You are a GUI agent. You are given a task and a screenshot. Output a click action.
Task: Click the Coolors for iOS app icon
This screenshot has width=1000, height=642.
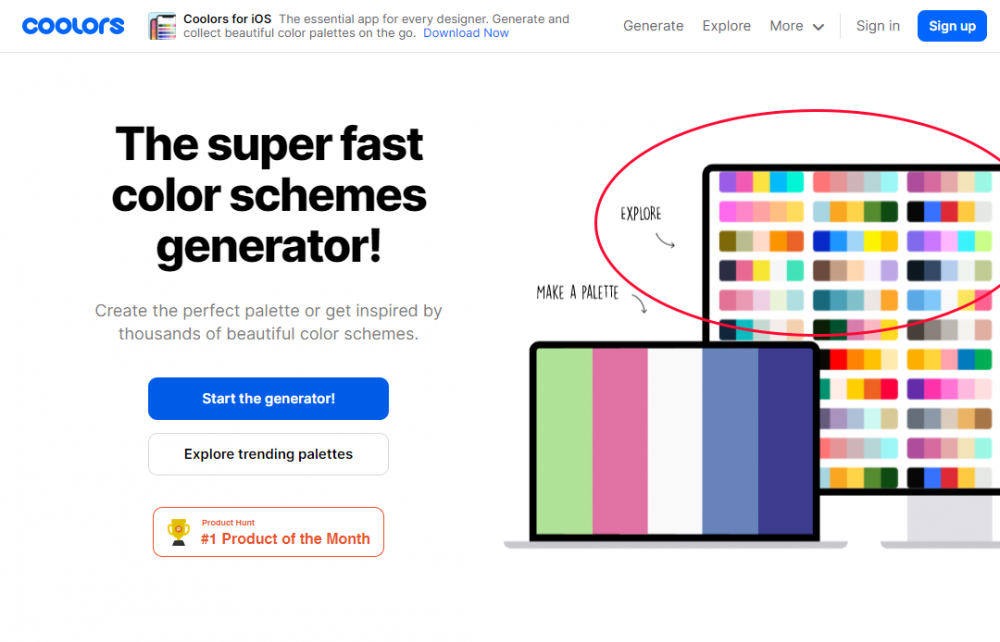[162, 26]
